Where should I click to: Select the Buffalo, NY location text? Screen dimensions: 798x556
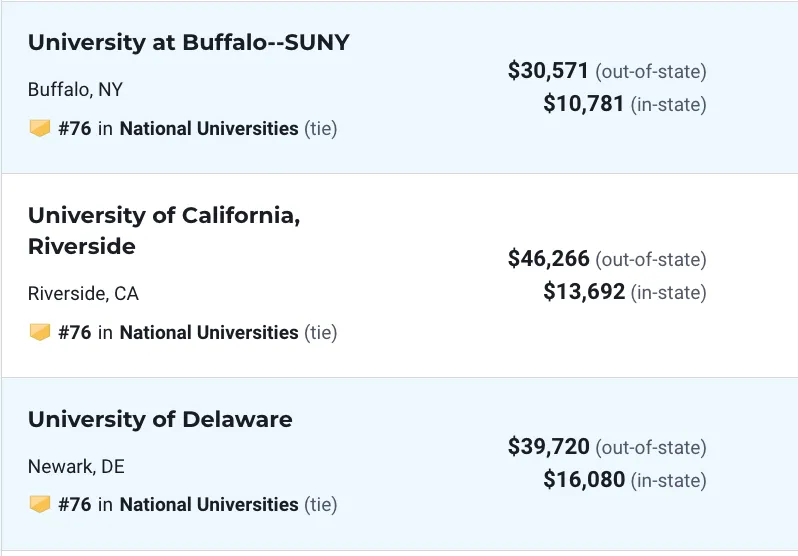click(x=75, y=90)
